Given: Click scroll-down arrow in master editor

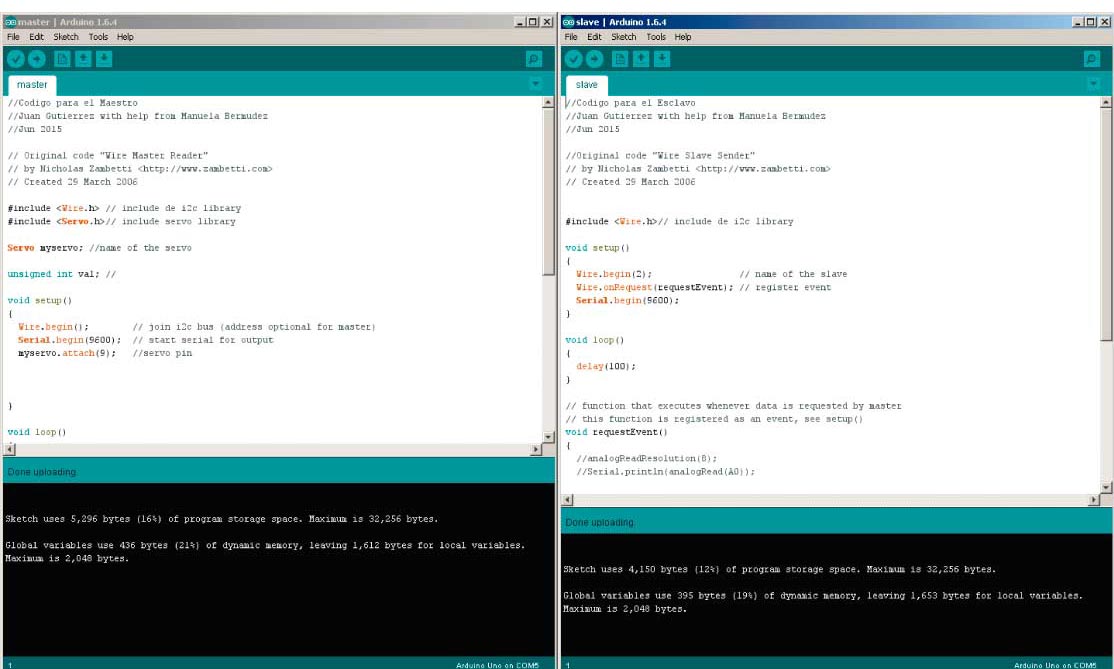Looking at the screenshot, I should point(548,437).
